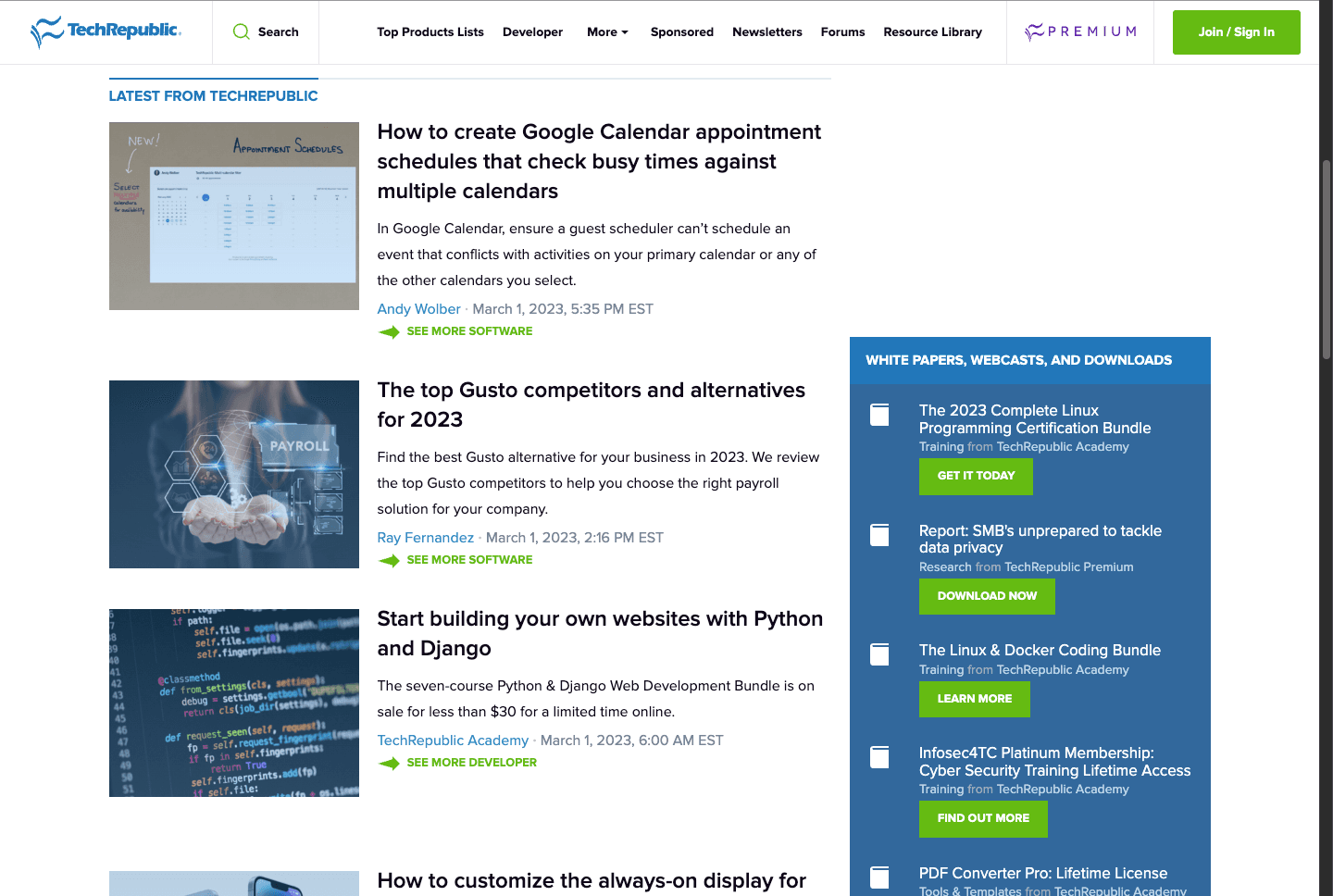The height and width of the screenshot is (896, 1333).
Task: Open Infosec4TC Platinum Membership link
Action: coord(1055,762)
